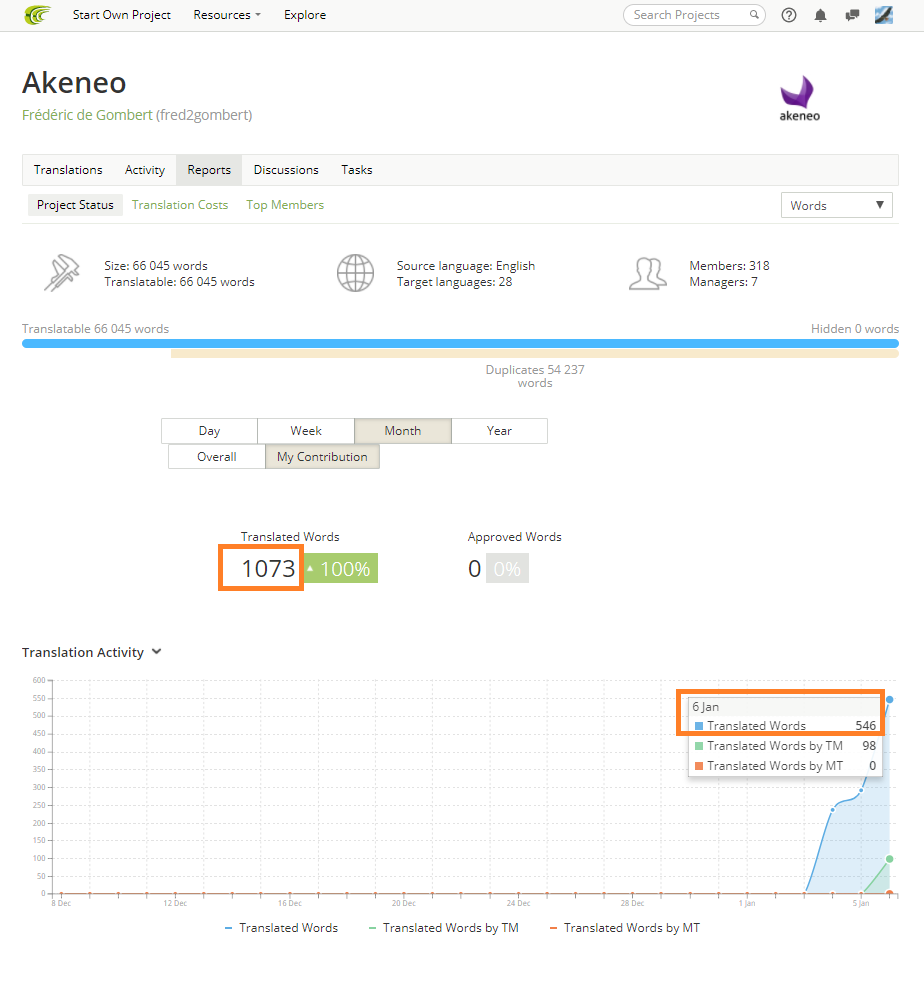924x996 pixels.
Task: Switch to My Contribution statistics
Action: click(x=322, y=457)
